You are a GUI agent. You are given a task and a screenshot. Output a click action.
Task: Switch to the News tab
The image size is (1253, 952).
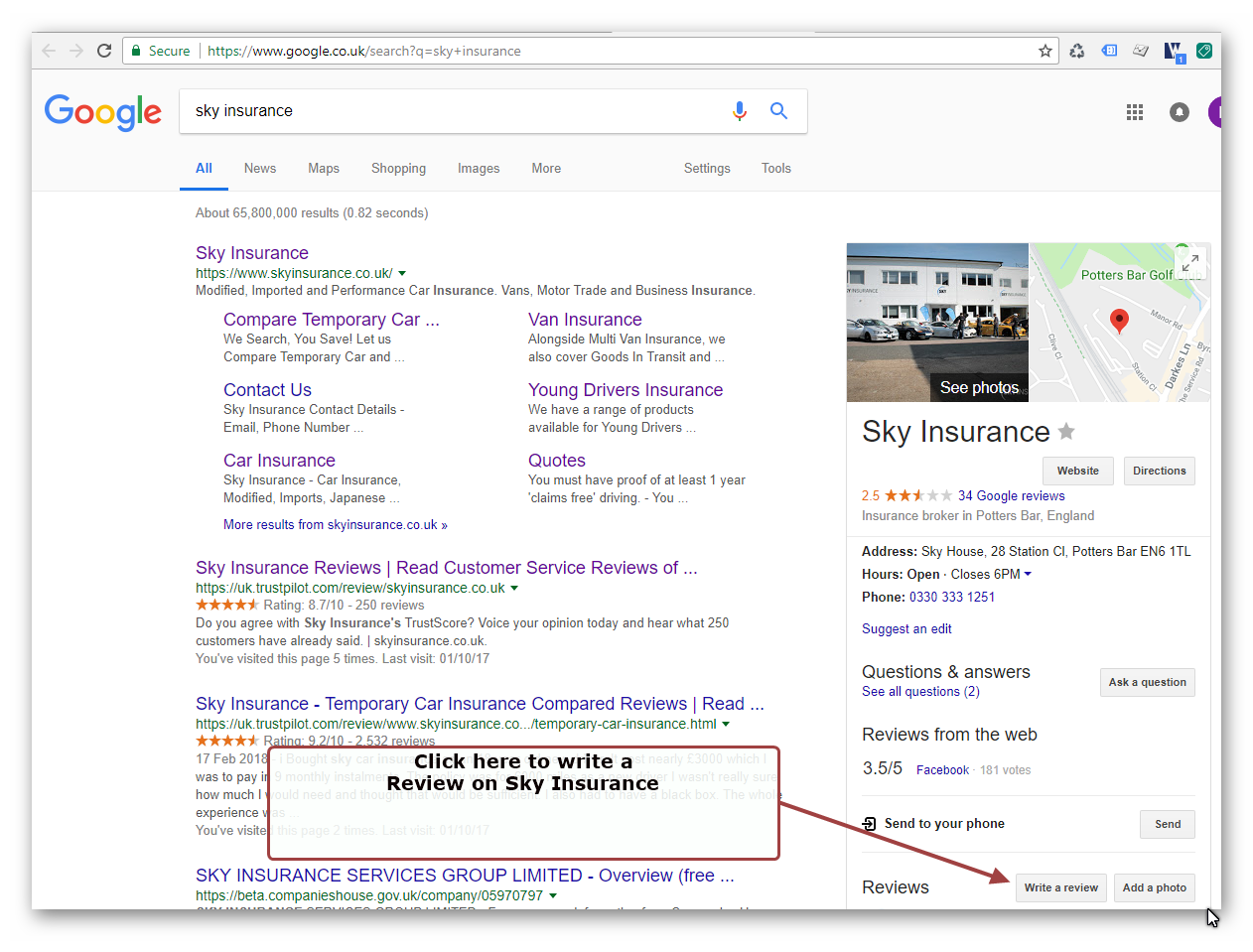260,169
